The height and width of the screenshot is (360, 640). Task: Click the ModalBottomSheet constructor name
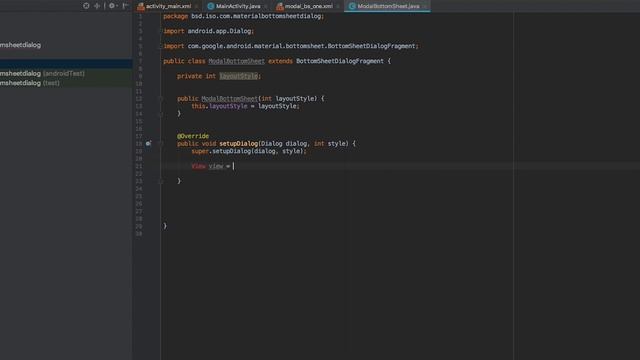pyautogui.click(x=229, y=99)
